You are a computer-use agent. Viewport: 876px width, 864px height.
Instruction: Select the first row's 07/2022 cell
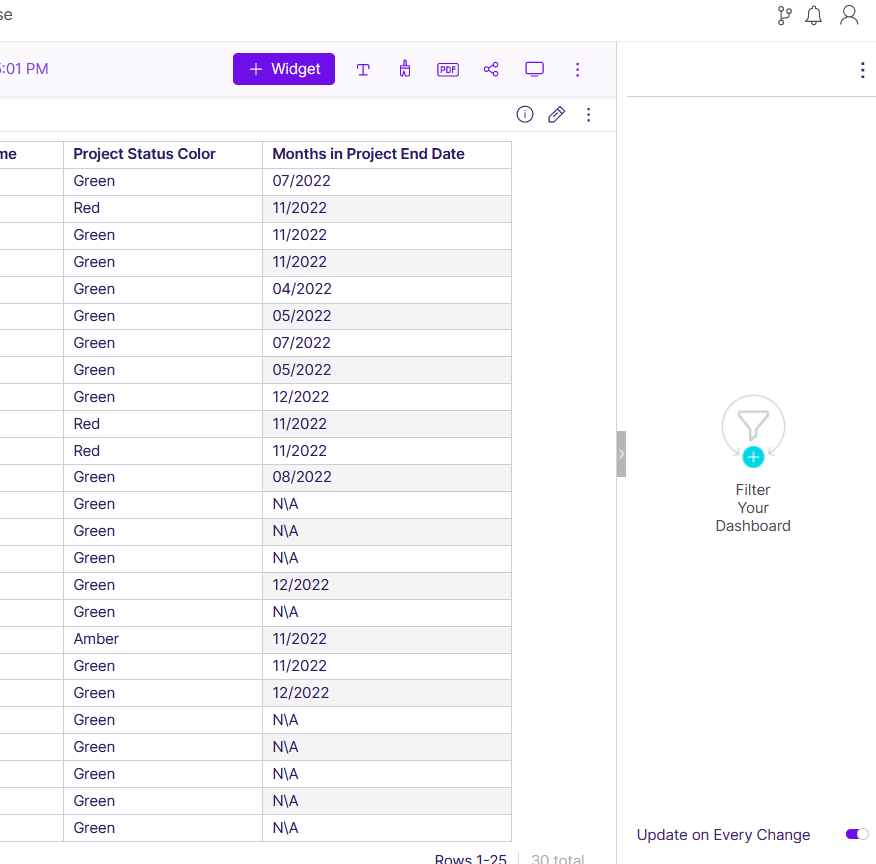(387, 182)
